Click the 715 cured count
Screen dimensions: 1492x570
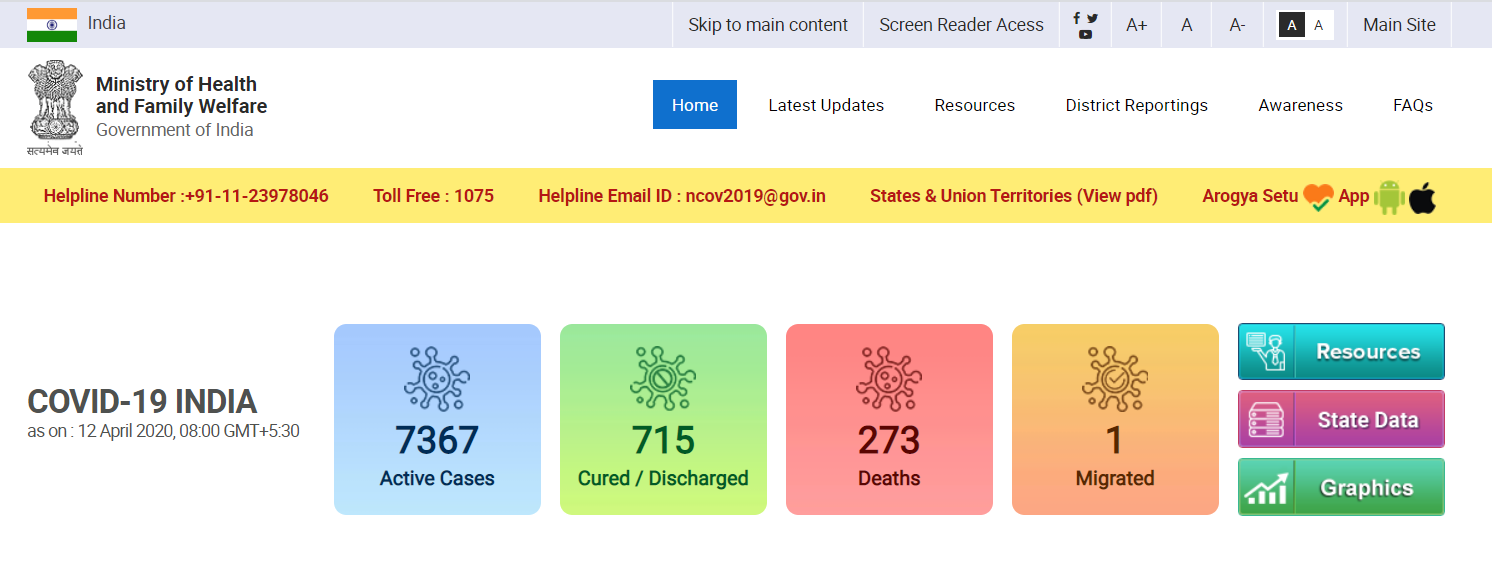click(x=663, y=441)
